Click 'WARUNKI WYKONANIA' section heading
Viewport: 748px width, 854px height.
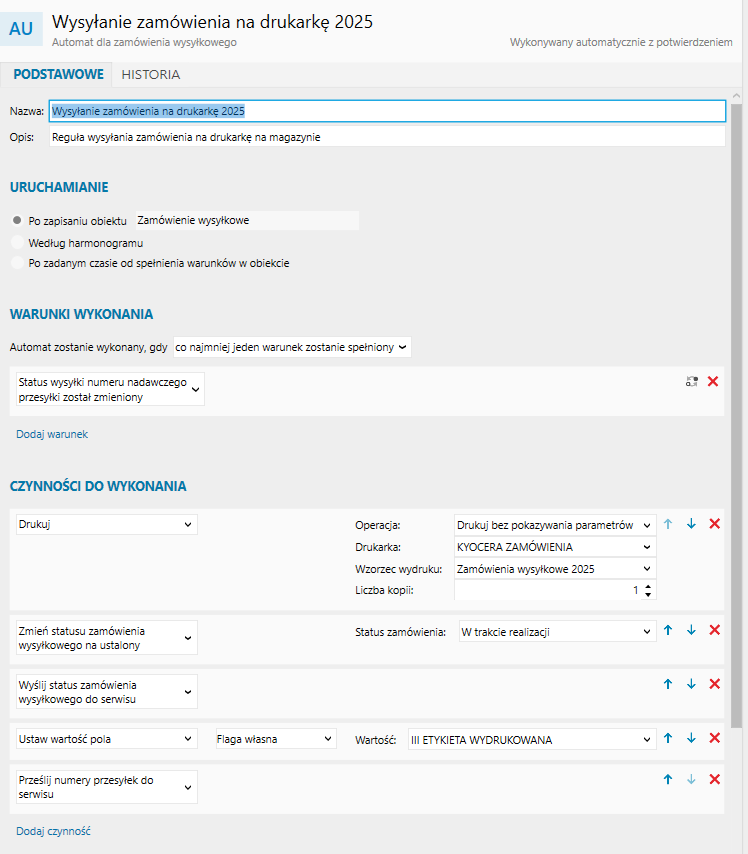(x=82, y=314)
